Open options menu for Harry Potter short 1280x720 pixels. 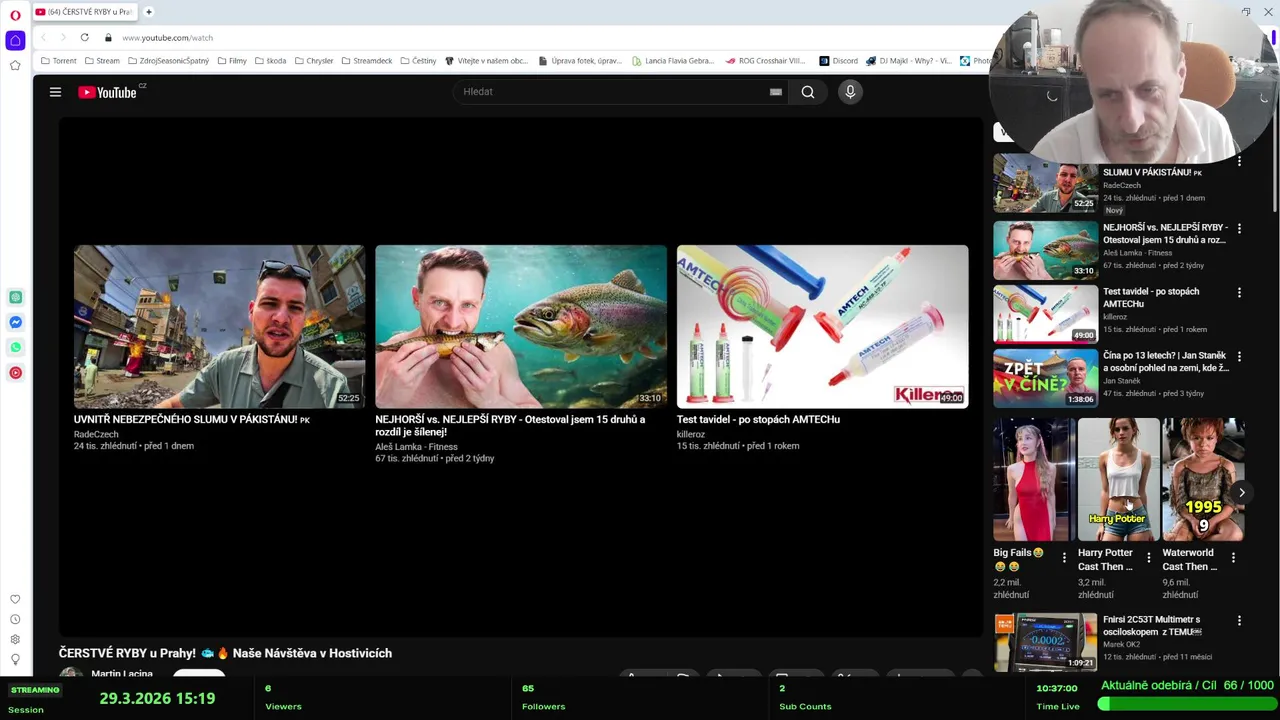click(x=1148, y=558)
